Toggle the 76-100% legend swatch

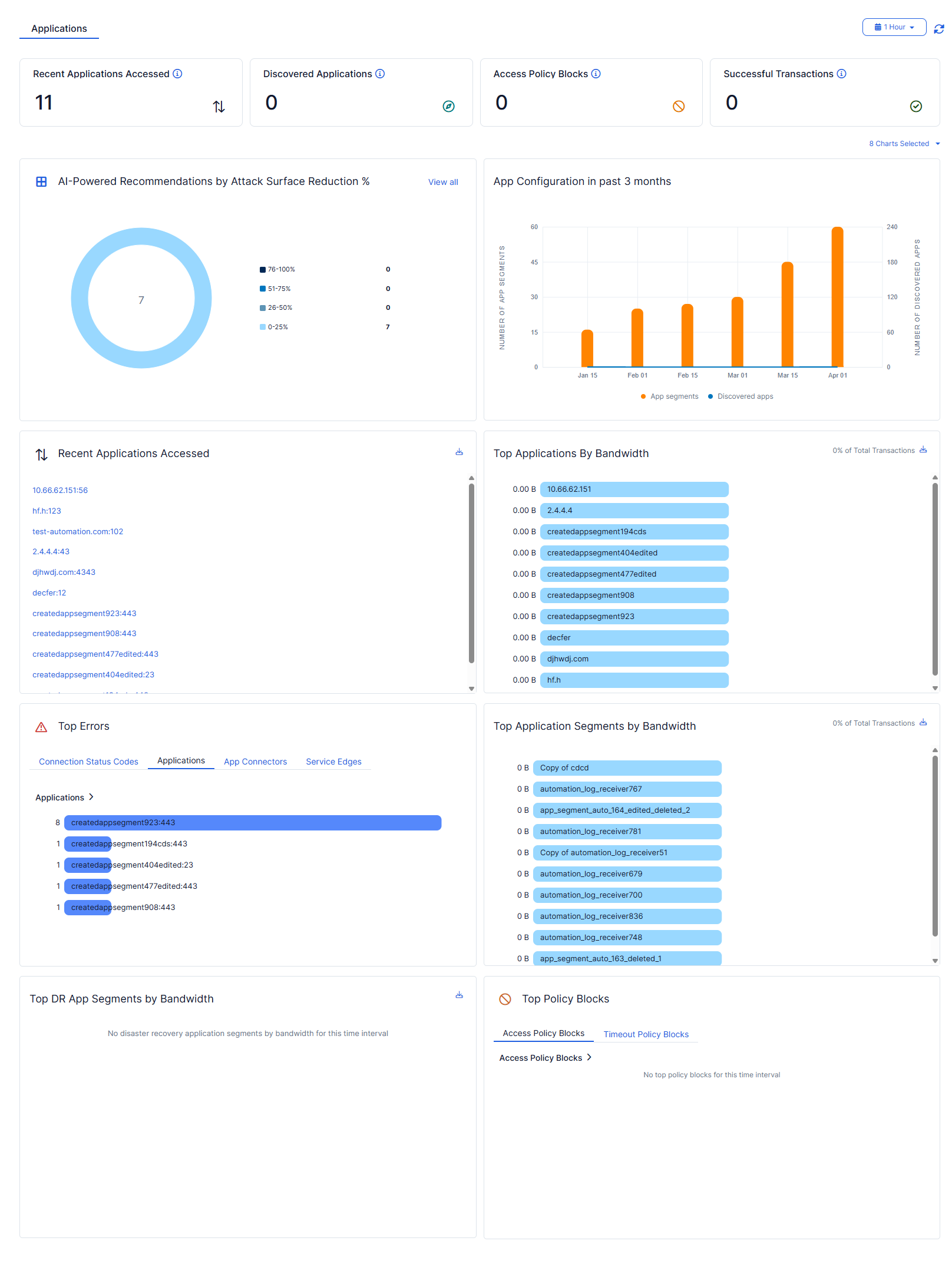263,270
